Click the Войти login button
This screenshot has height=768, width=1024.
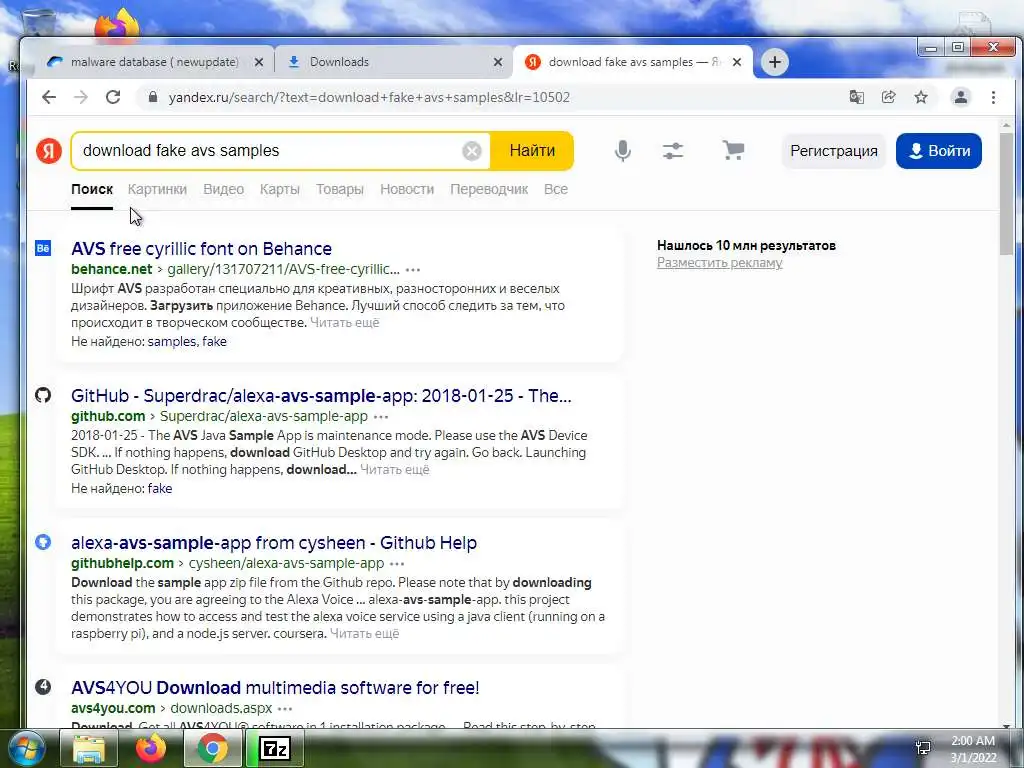pos(938,151)
